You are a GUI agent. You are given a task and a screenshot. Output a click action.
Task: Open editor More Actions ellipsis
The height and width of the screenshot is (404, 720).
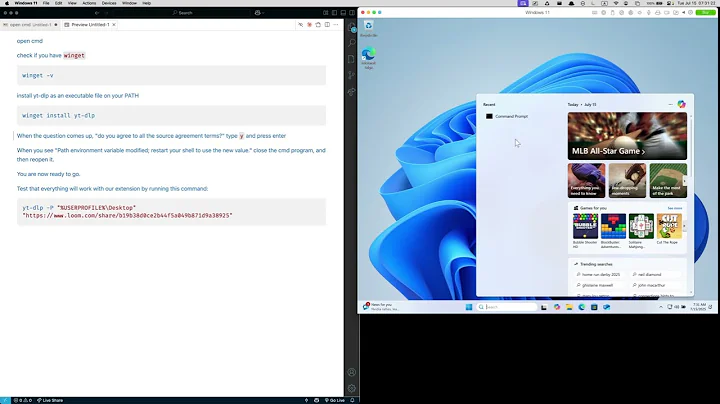[336, 25]
